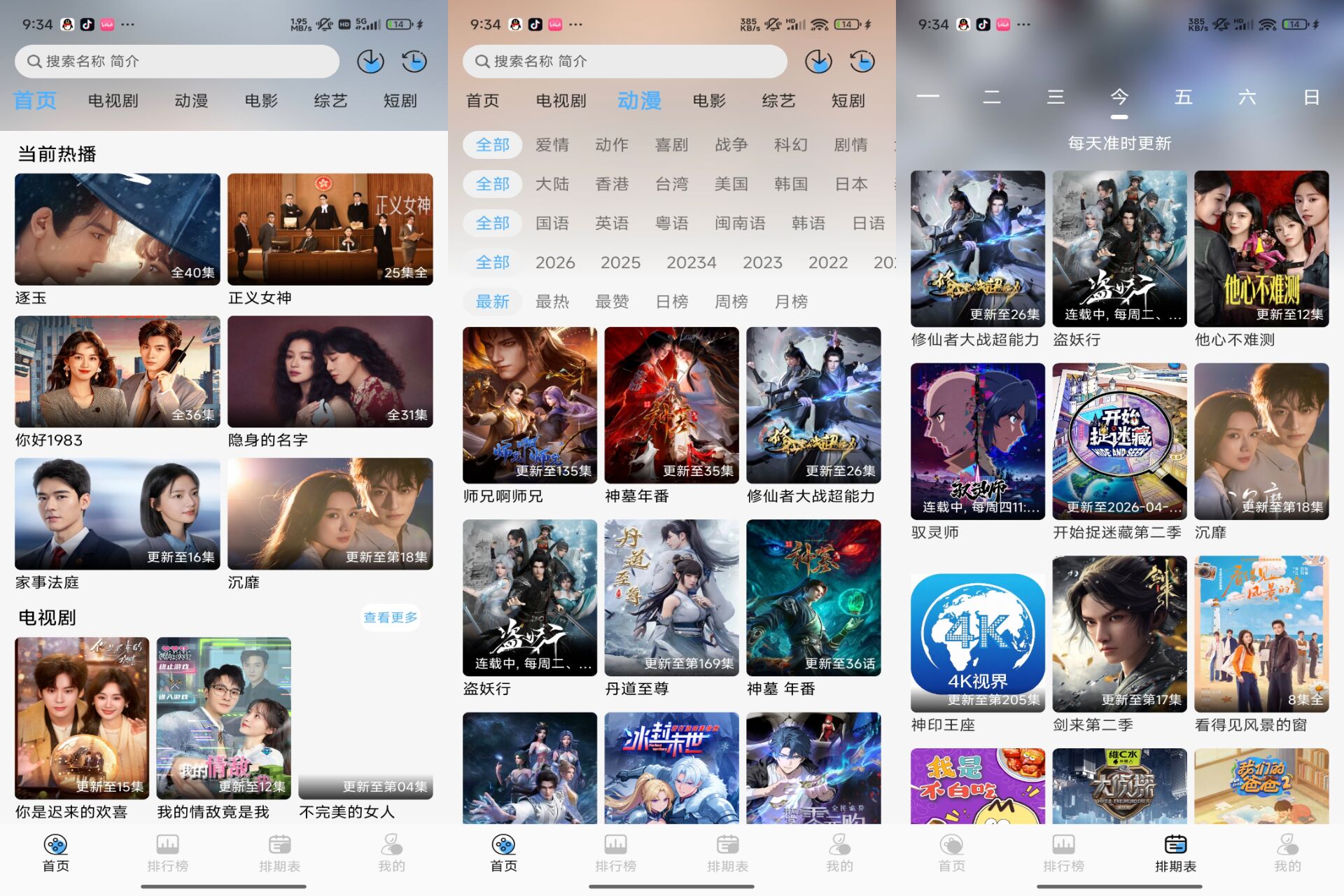This screenshot has height=896, width=1344.
Task: Enable the 日榜 ranking filter
Action: 672,302
